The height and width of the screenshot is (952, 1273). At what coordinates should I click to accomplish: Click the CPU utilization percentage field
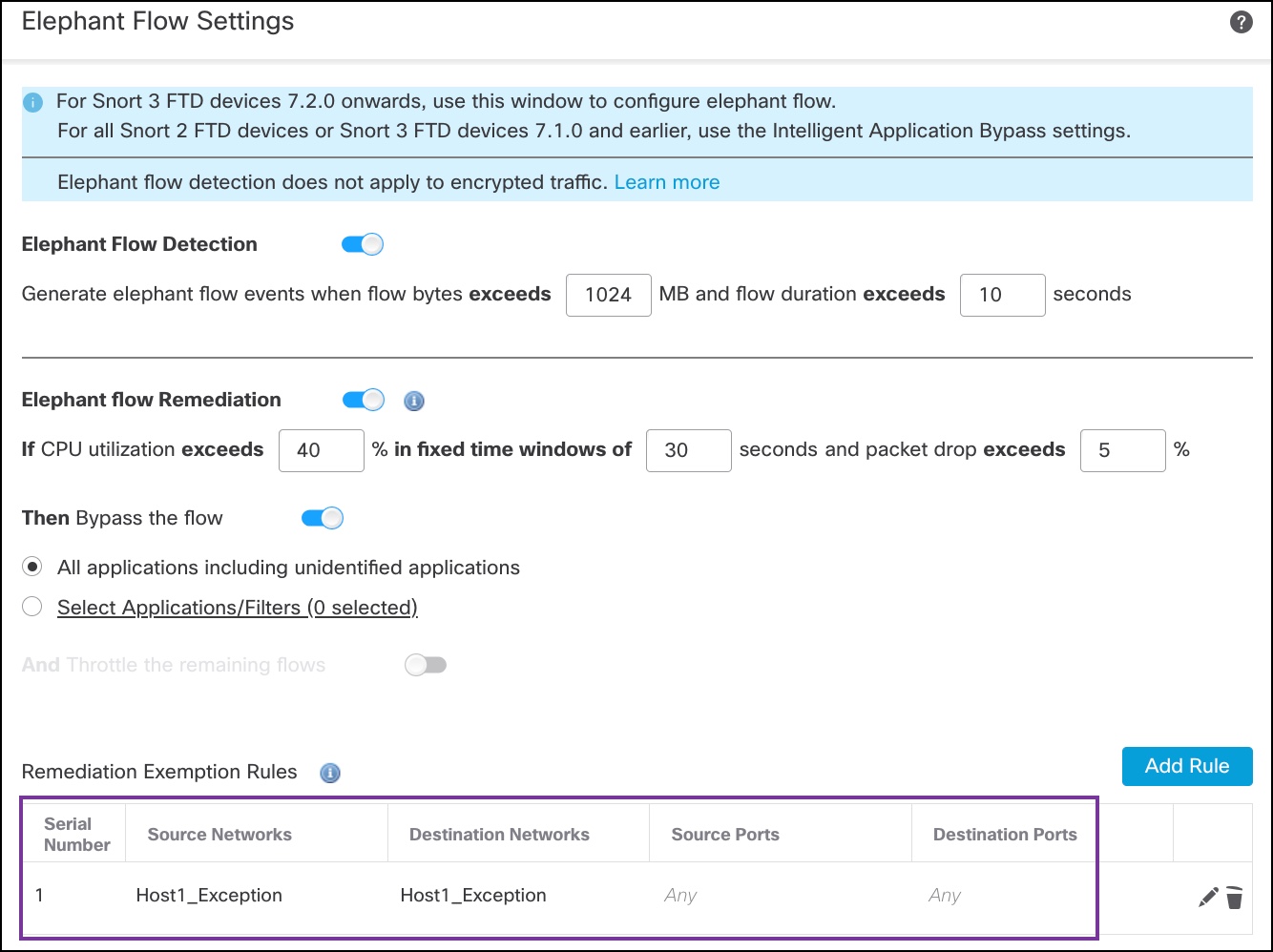coord(321,450)
